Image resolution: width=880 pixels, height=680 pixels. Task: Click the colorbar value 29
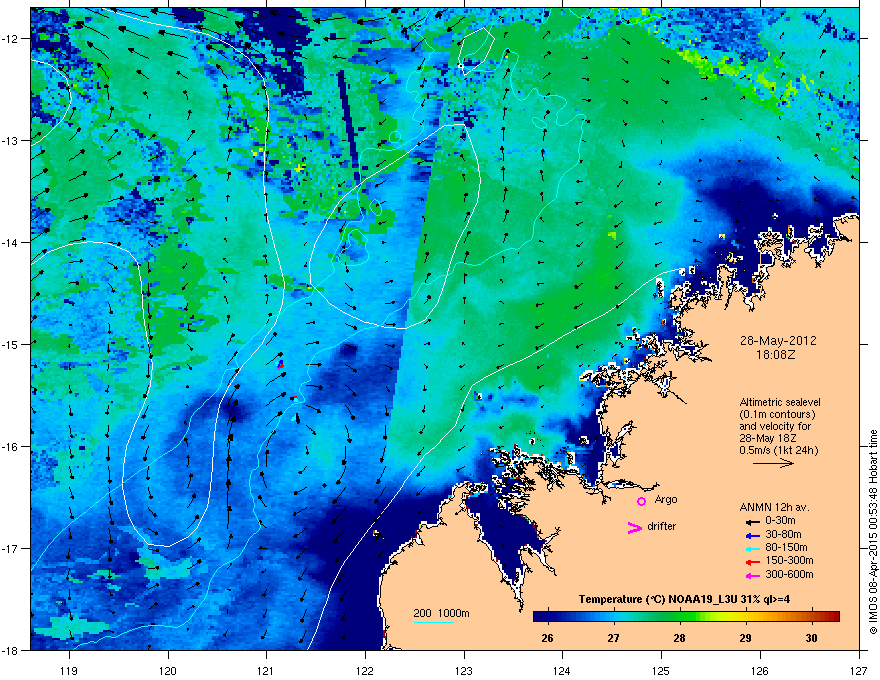pos(745,638)
